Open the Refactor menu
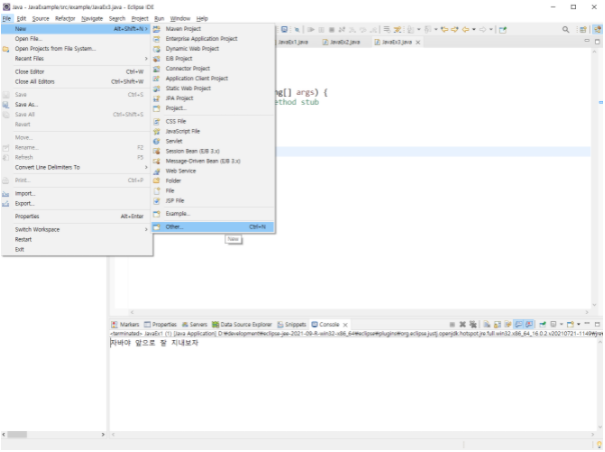Viewport: 605px width, 452px height. point(65,19)
